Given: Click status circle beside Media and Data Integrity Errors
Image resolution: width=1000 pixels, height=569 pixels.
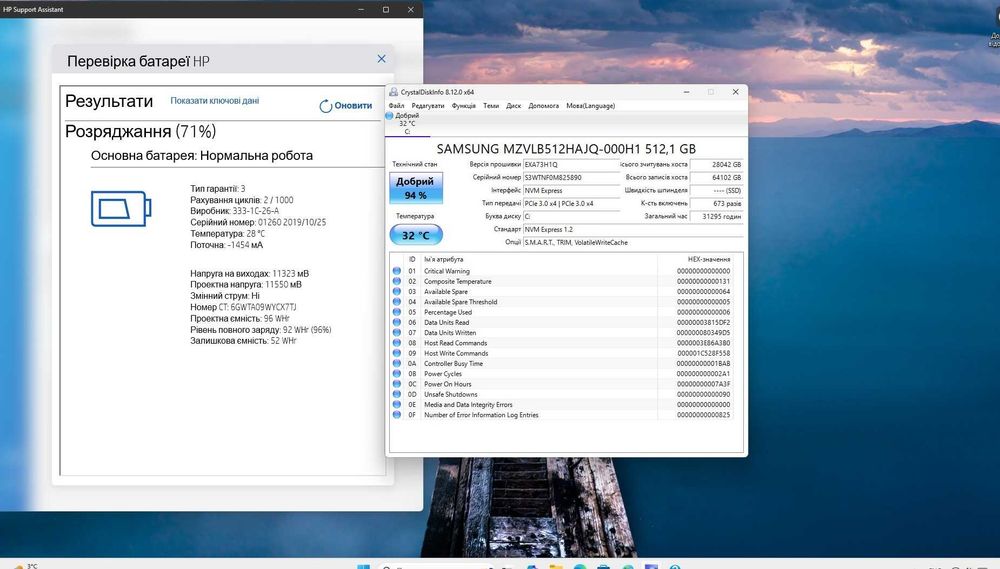Looking at the screenshot, I should pyautogui.click(x=397, y=404).
